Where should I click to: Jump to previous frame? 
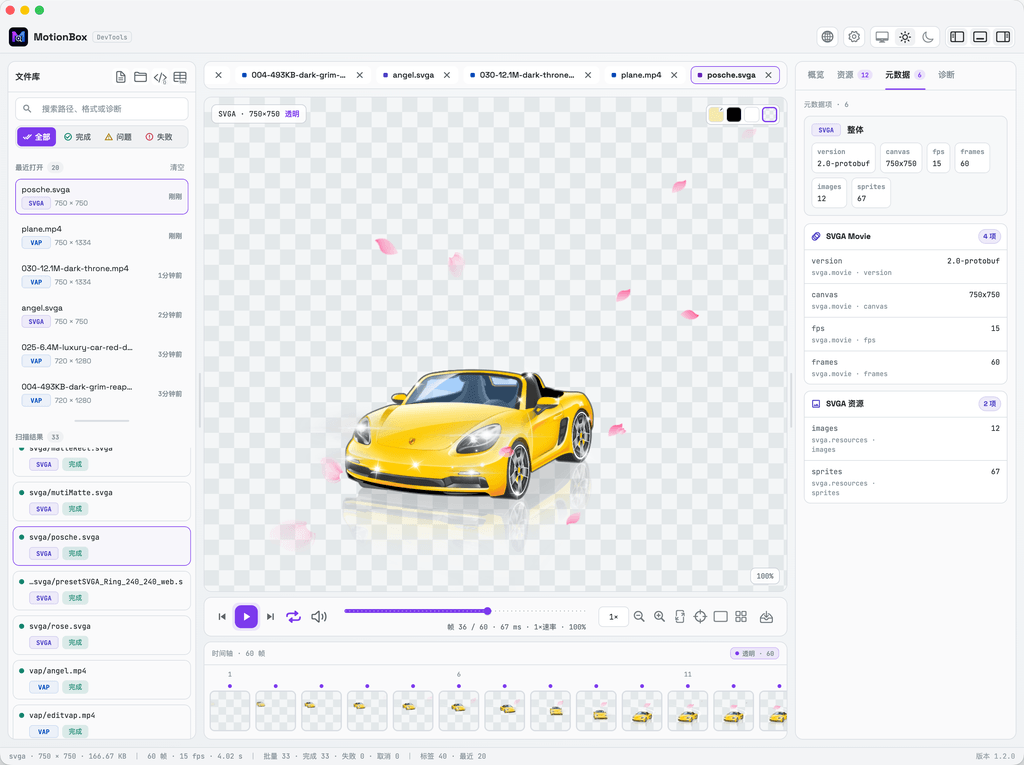[x=222, y=617]
